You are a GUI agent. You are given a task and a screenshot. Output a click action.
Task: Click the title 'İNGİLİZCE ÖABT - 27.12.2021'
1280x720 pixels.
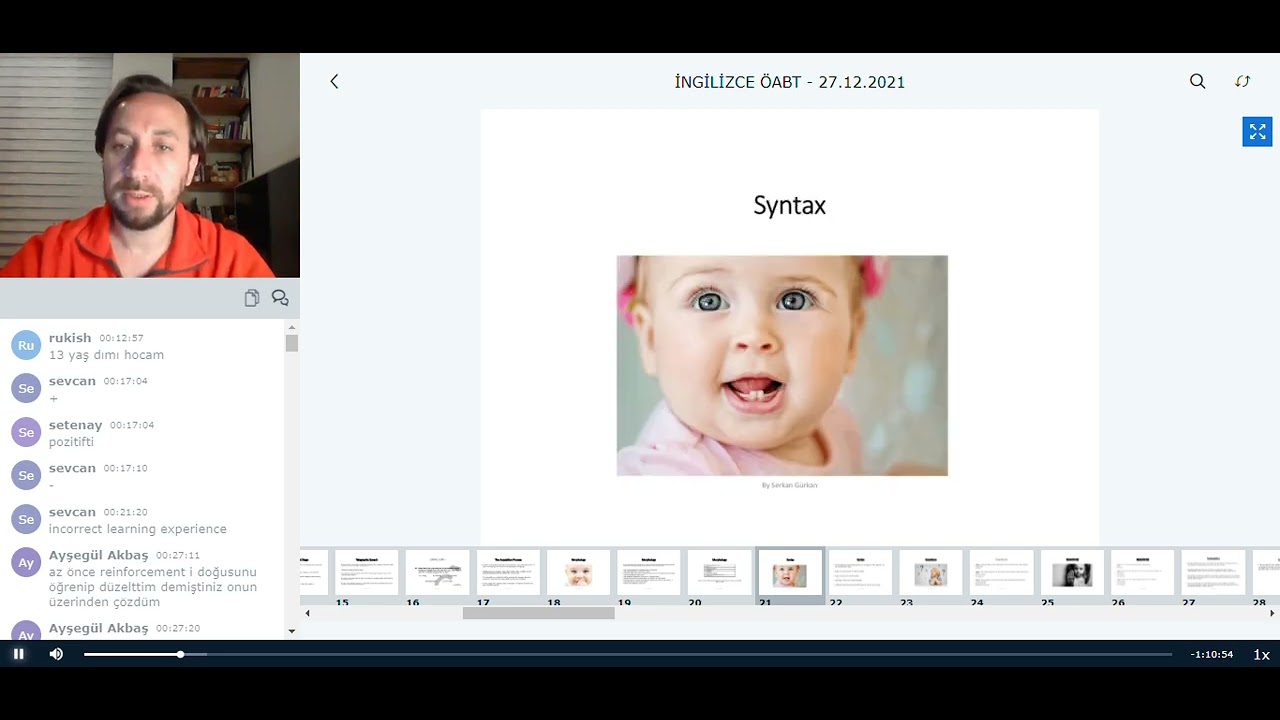(x=790, y=82)
